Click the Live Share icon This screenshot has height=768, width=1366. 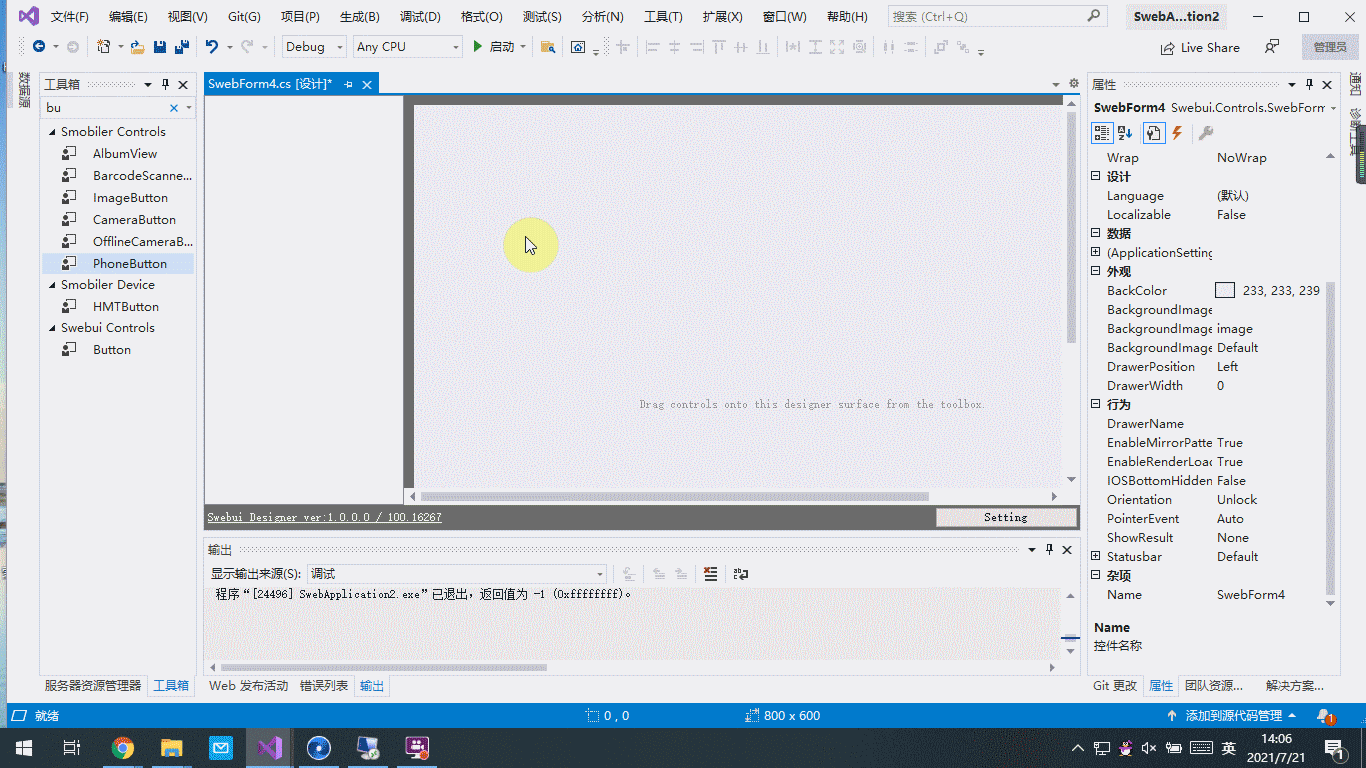point(1167,48)
